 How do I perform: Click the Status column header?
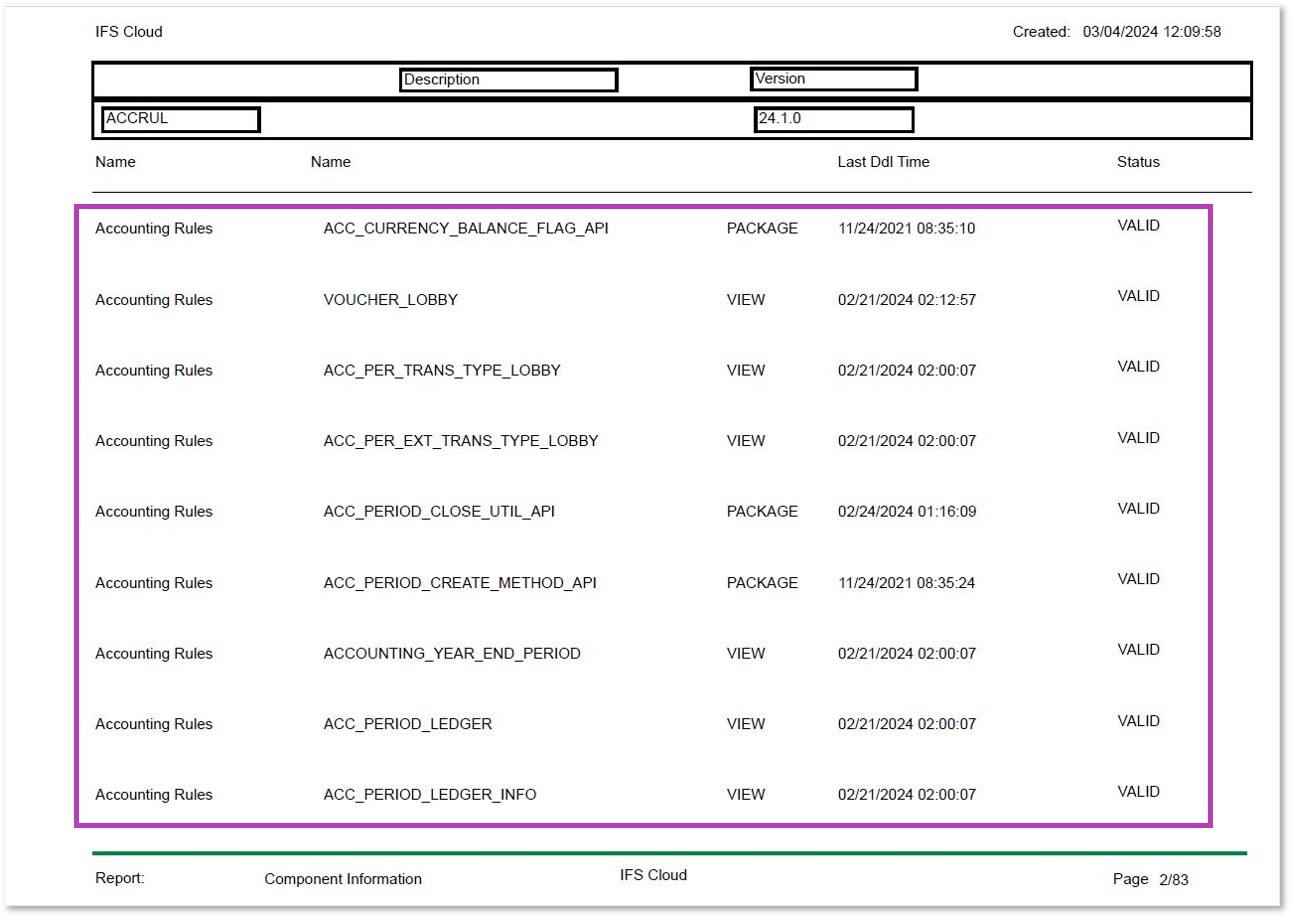point(1138,162)
